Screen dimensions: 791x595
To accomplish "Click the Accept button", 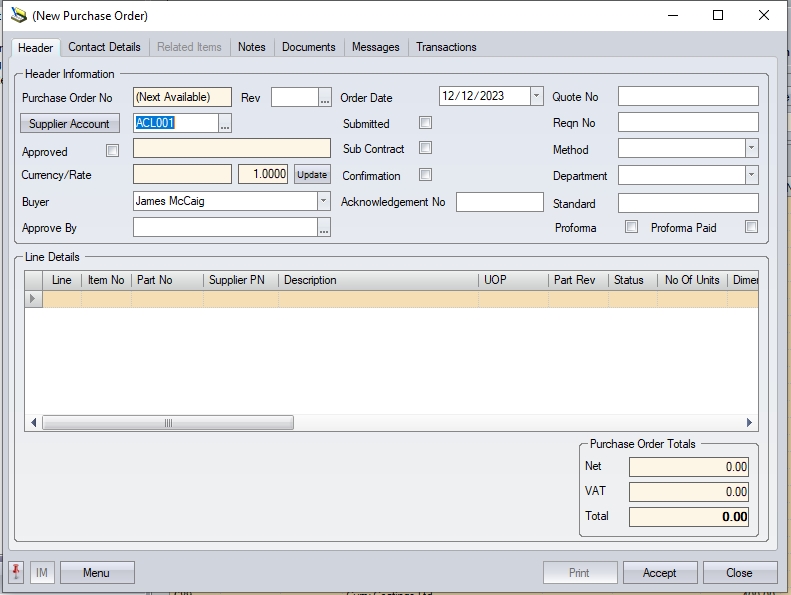I will pyautogui.click(x=659, y=573).
